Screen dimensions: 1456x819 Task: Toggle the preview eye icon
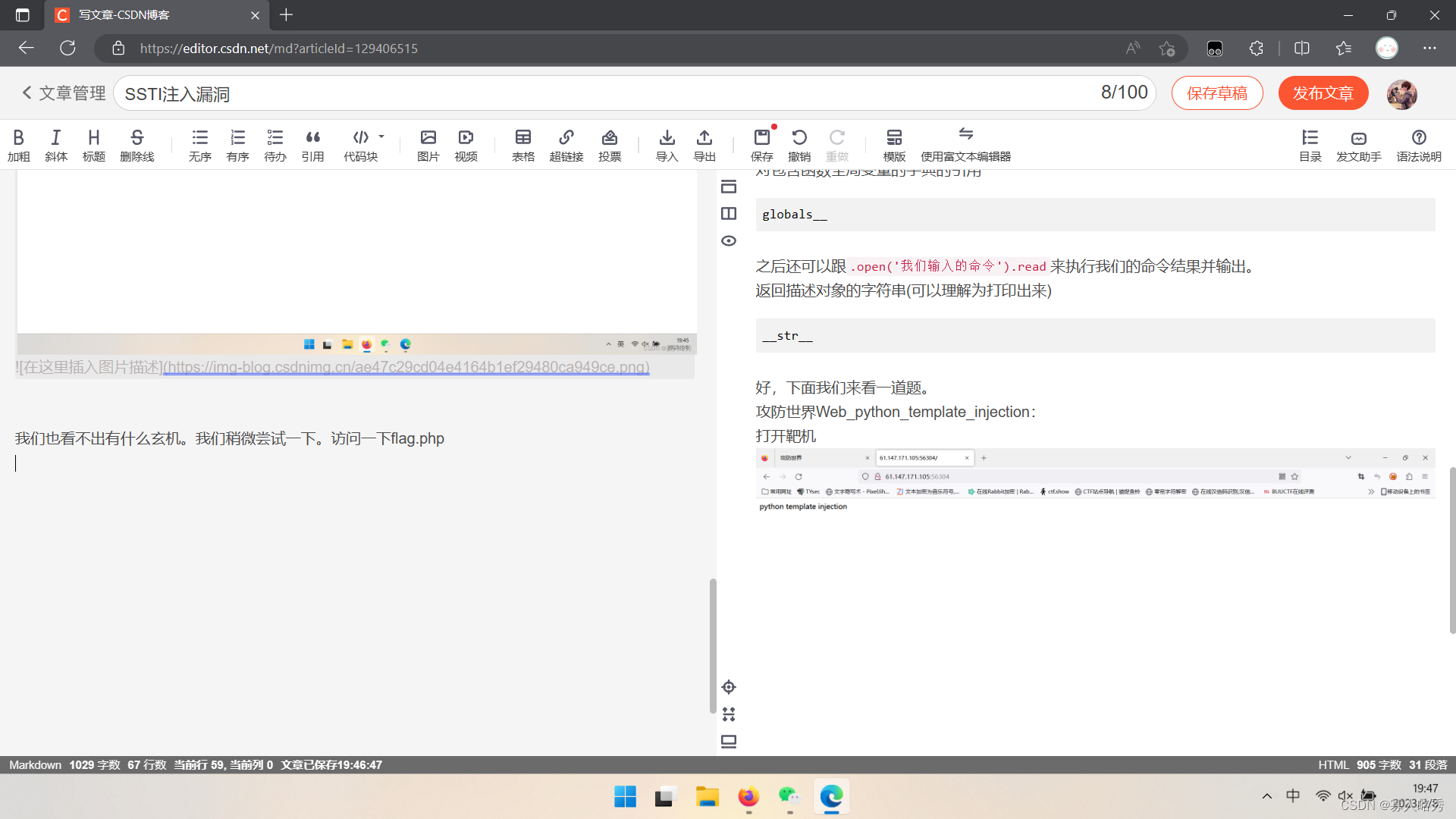click(x=729, y=241)
